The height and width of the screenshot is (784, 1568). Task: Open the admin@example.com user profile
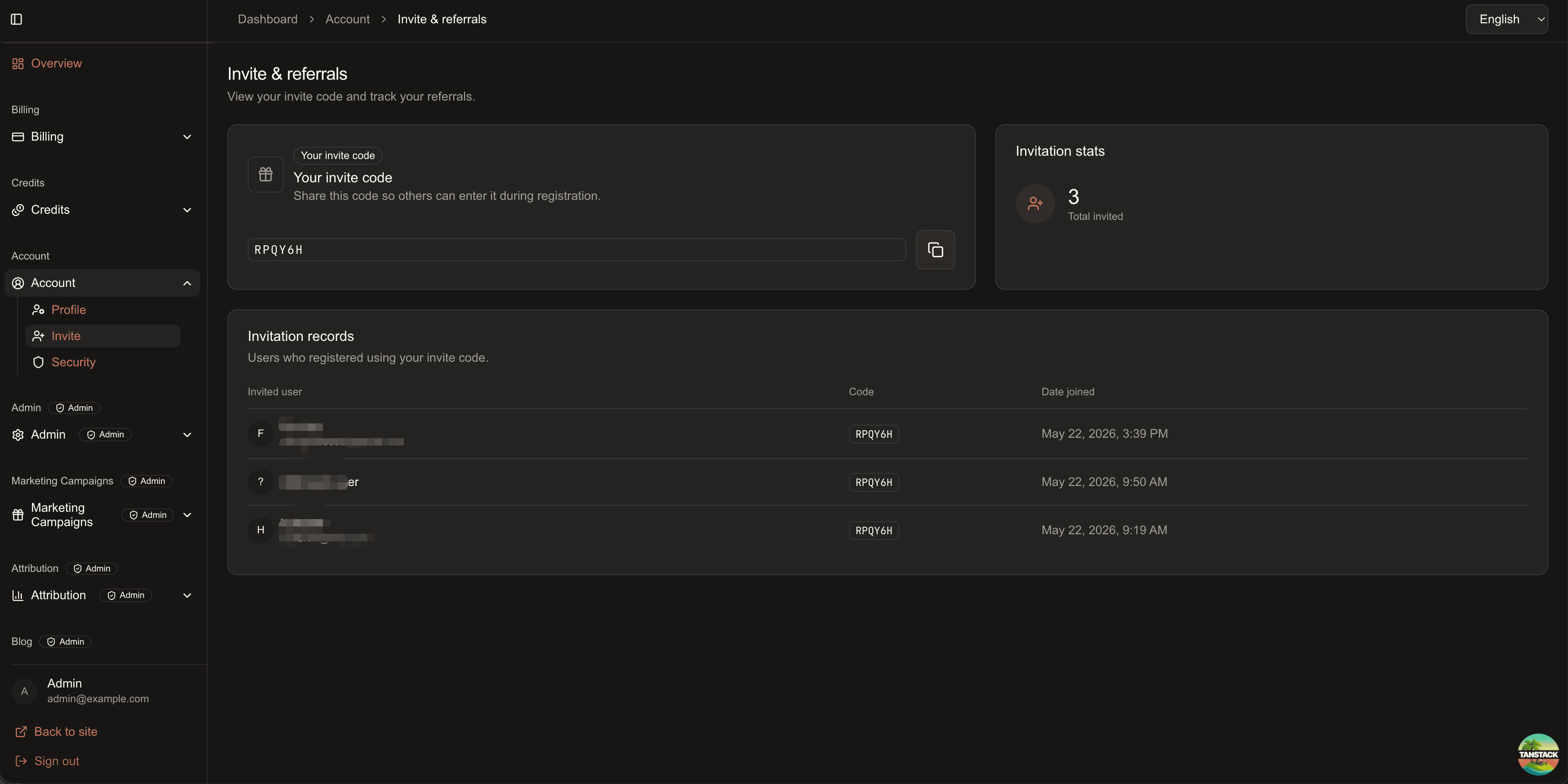coord(103,691)
